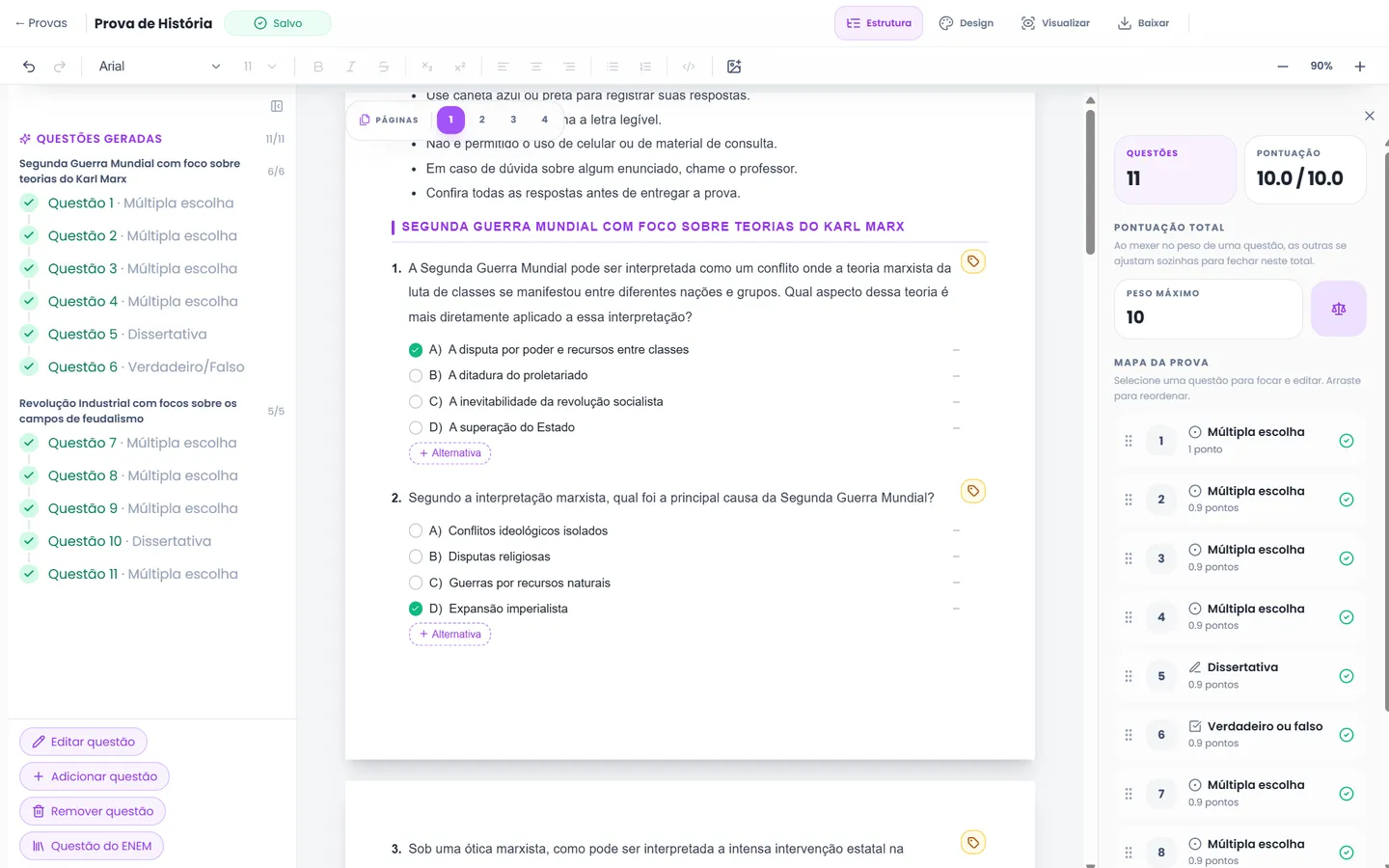Click the Baixar download button
Screen dimensions: 1389x868
coord(1143,23)
